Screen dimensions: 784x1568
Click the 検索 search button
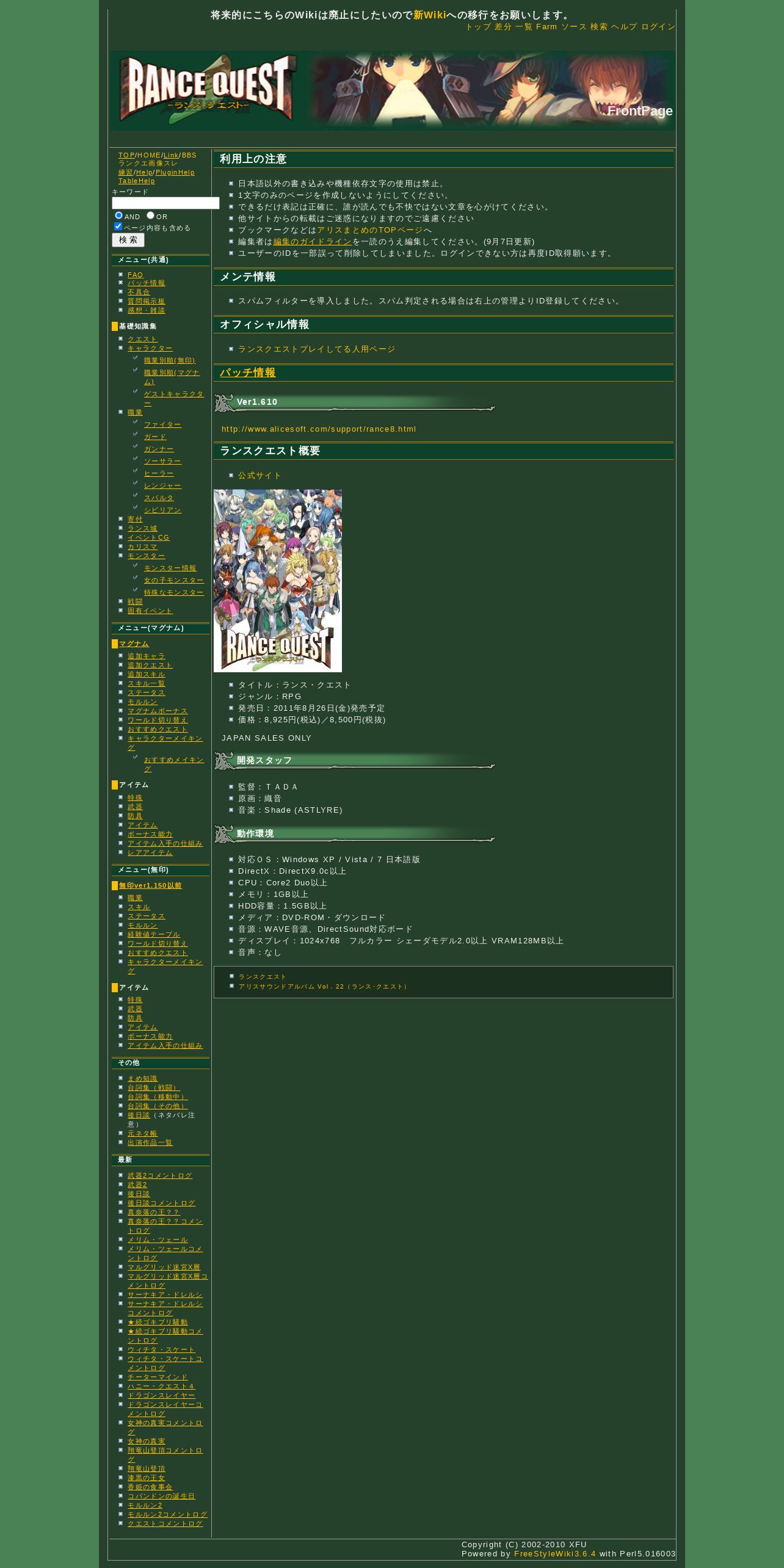coord(128,240)
